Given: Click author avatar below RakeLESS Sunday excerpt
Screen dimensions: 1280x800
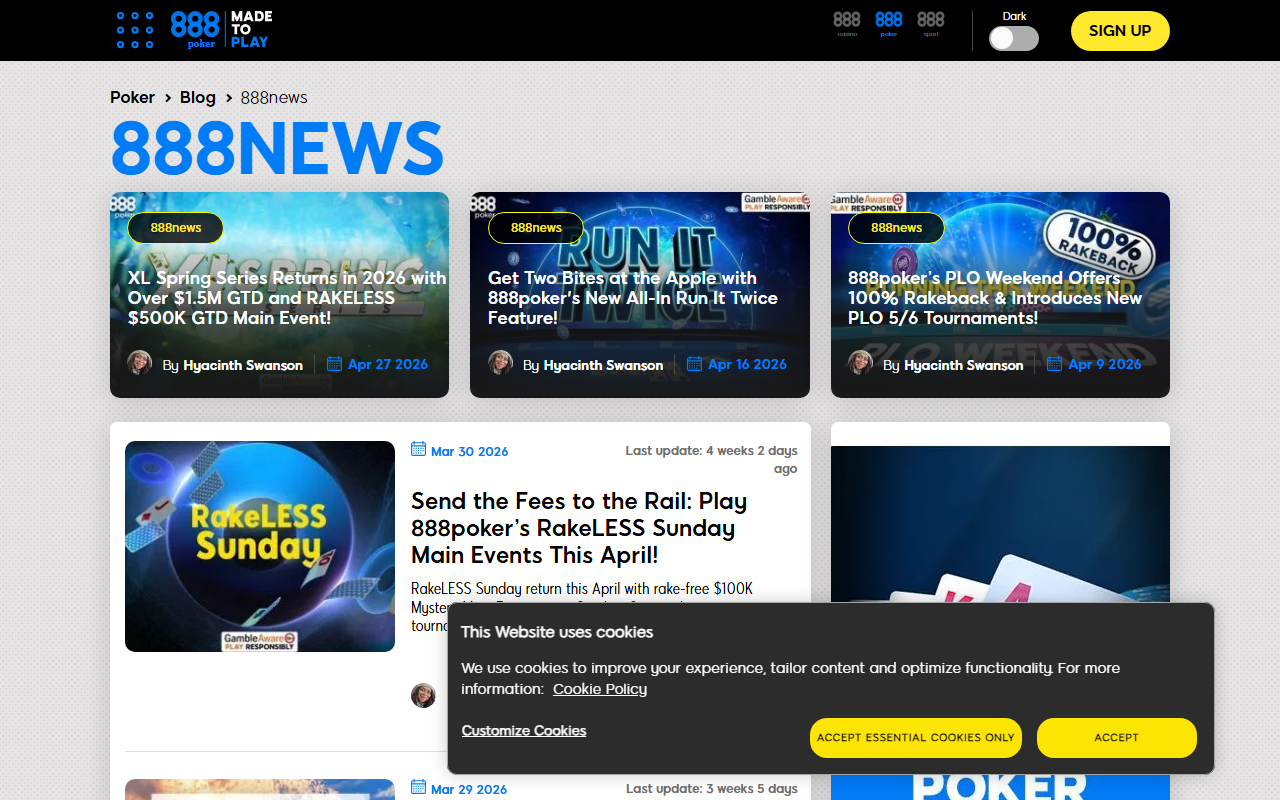Looking at the screenshot, I should 423,695.
